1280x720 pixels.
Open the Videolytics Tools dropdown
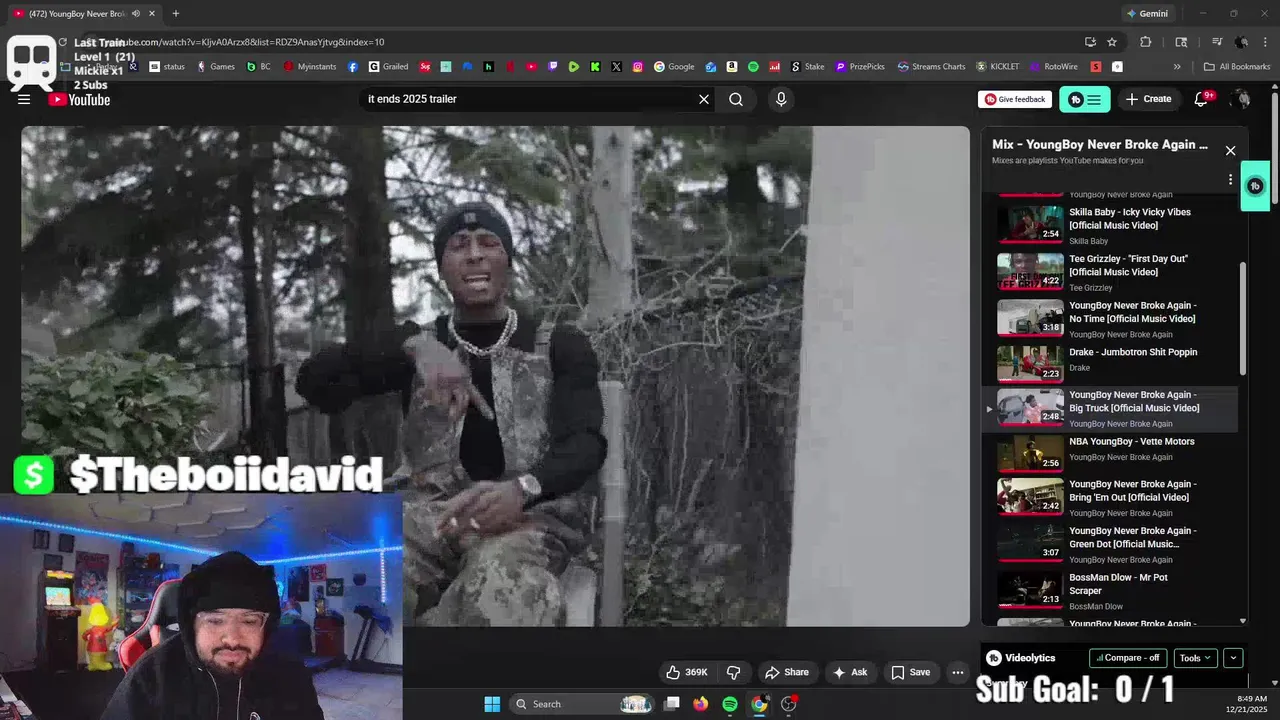click(x=1195, y=658)
